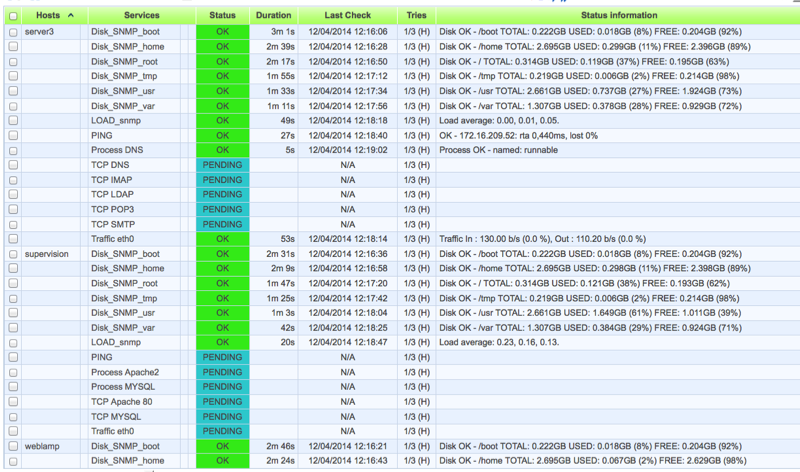Toggle the select-all checkbox in table header
The width and height of the screenshot is (800, 472).
[12, 17]
